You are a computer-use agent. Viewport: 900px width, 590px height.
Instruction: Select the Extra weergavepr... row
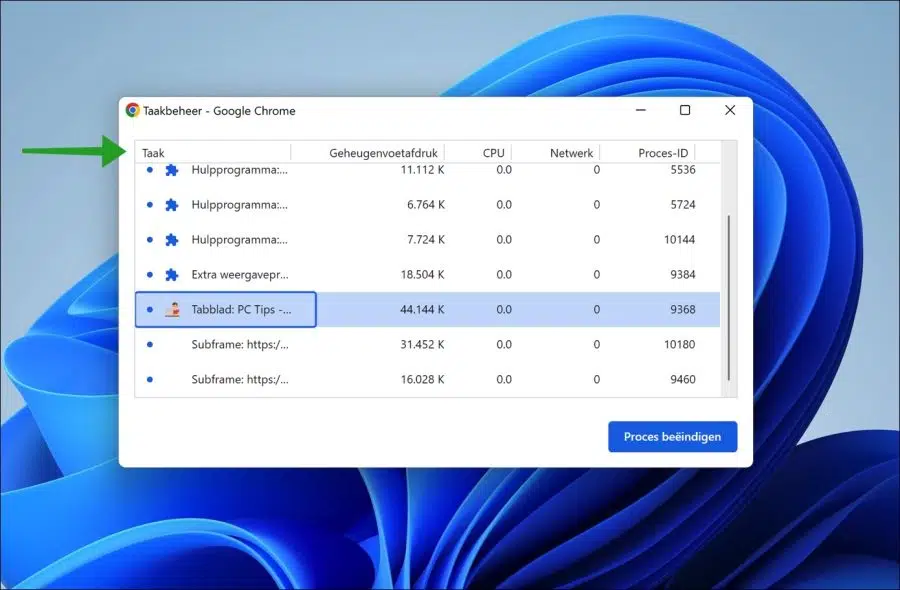428,274
